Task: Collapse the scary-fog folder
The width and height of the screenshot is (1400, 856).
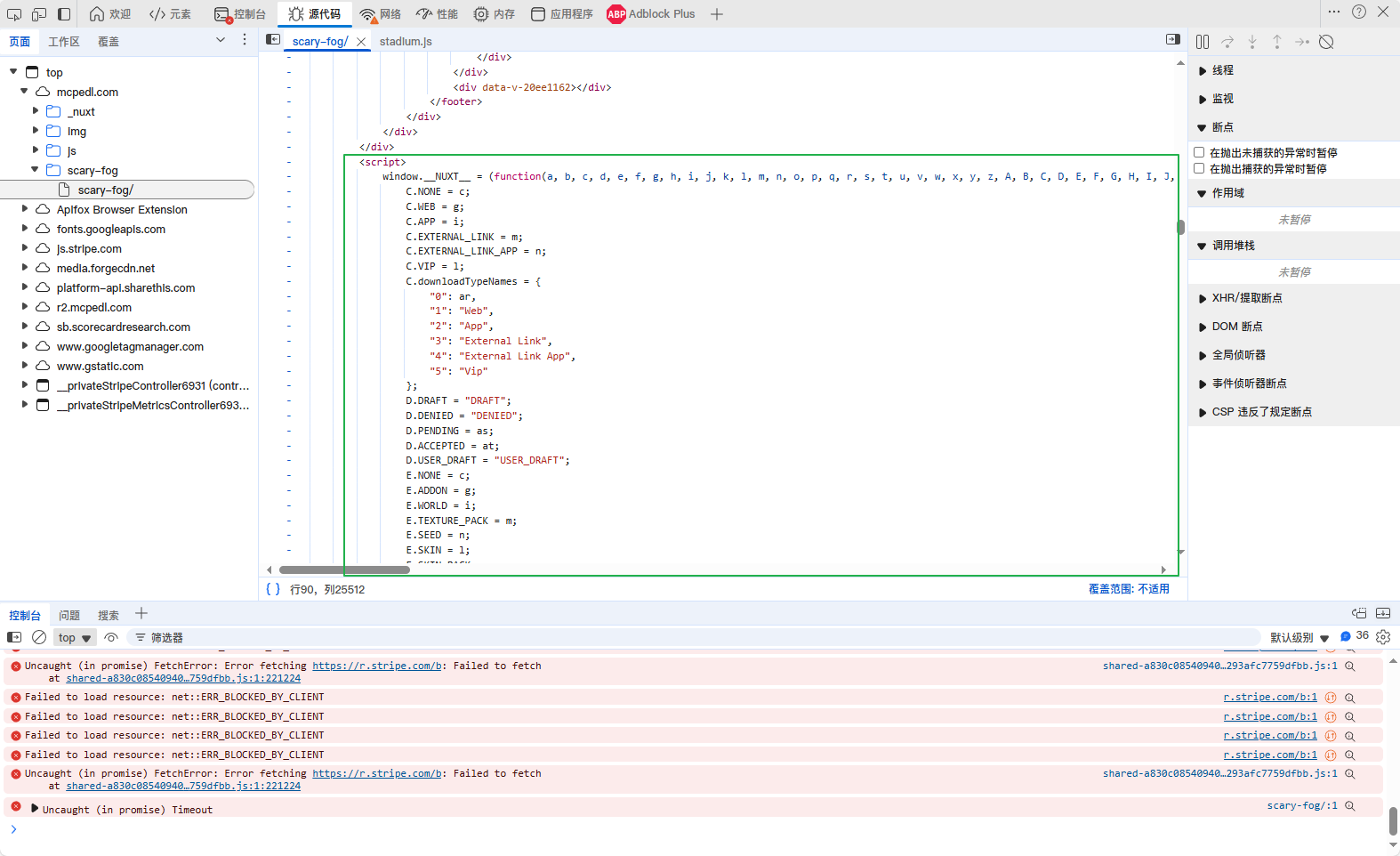Action: (36, 169)
